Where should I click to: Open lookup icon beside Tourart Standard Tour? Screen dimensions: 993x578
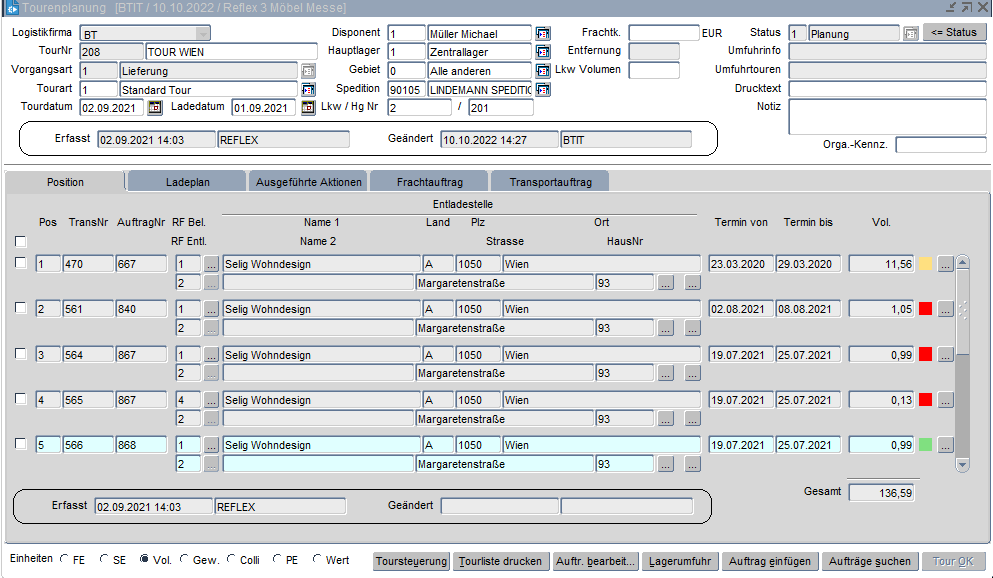pyautogui.click(x=308, y=90)
